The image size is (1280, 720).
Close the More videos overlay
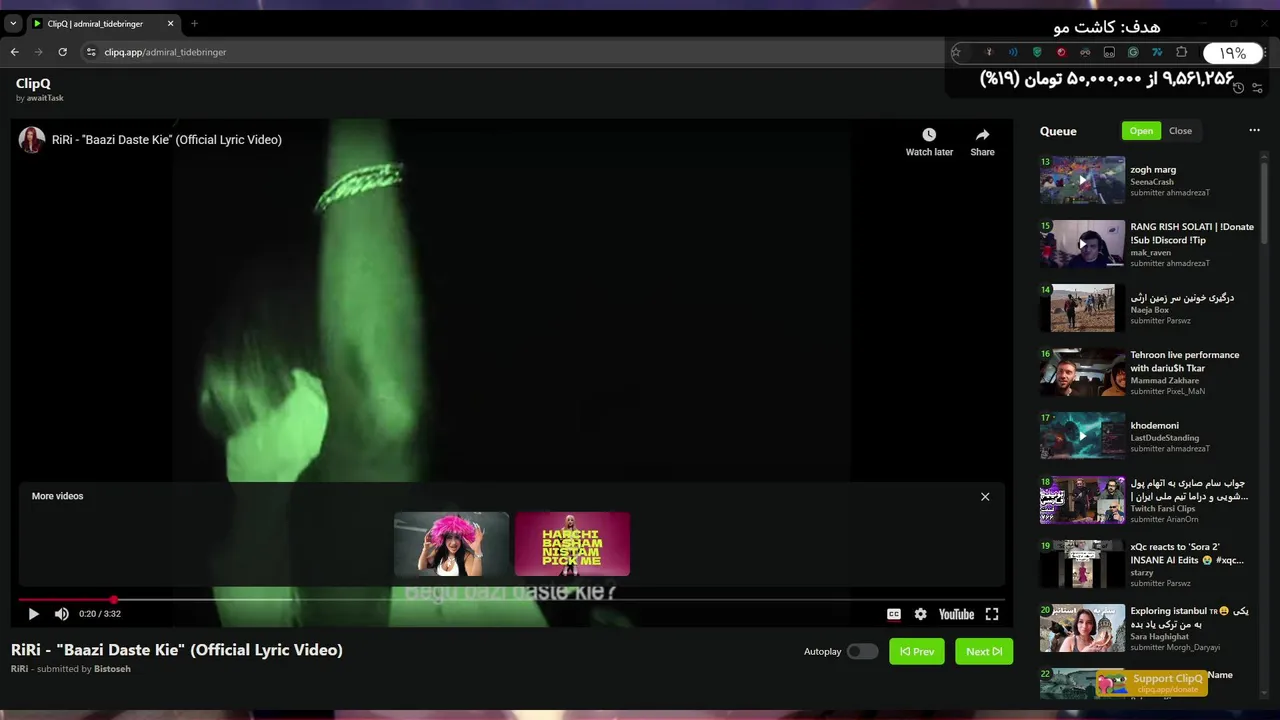click(x=985, y=496)
